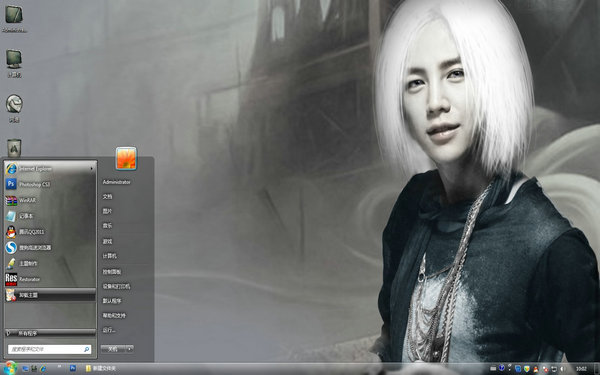Launch Photoshop CS3 from the Start menu
600x375 pixels.
[50, 184]
